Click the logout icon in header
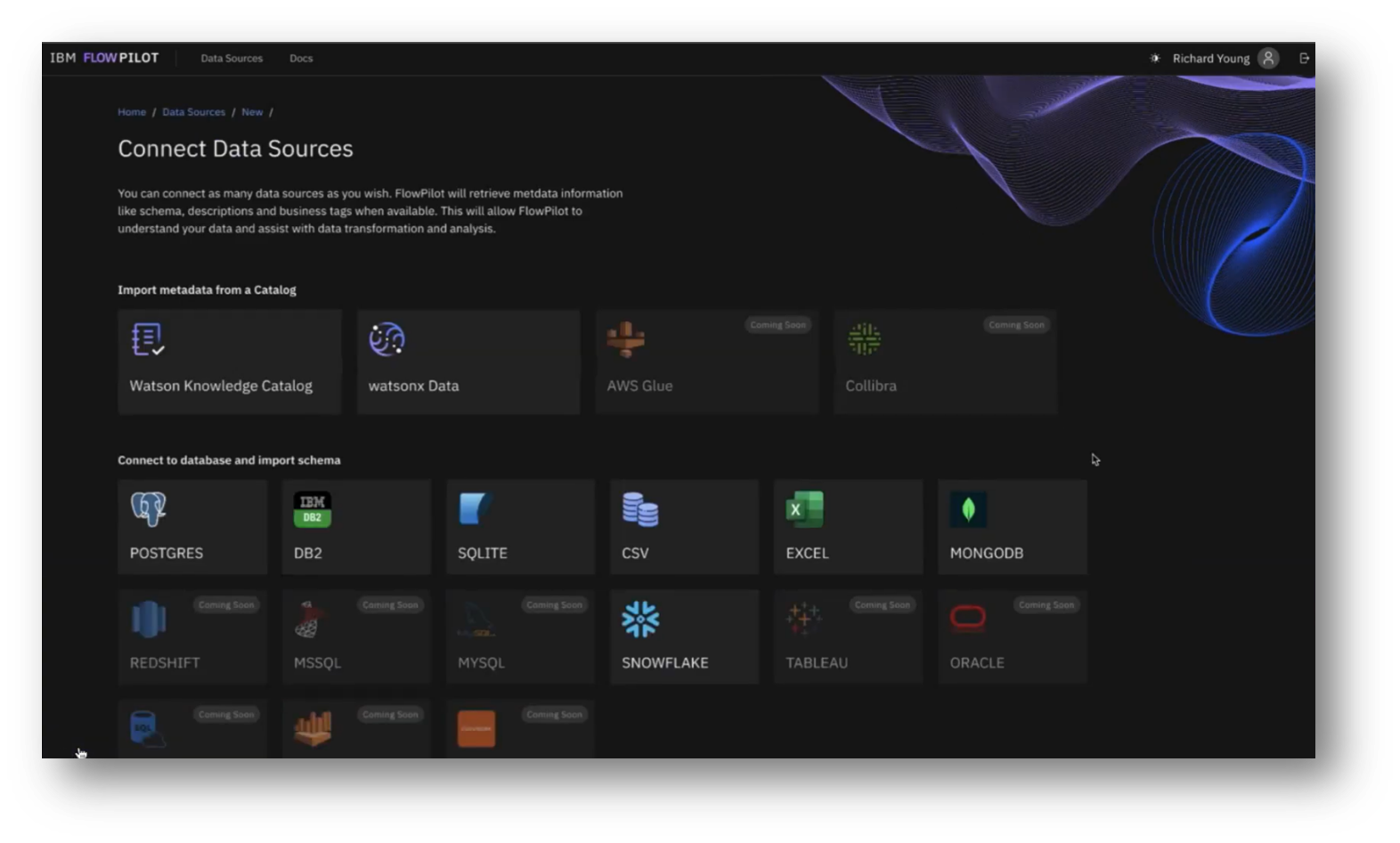This screenshot has height=843, width=1400. click(x=1304, y=58)
